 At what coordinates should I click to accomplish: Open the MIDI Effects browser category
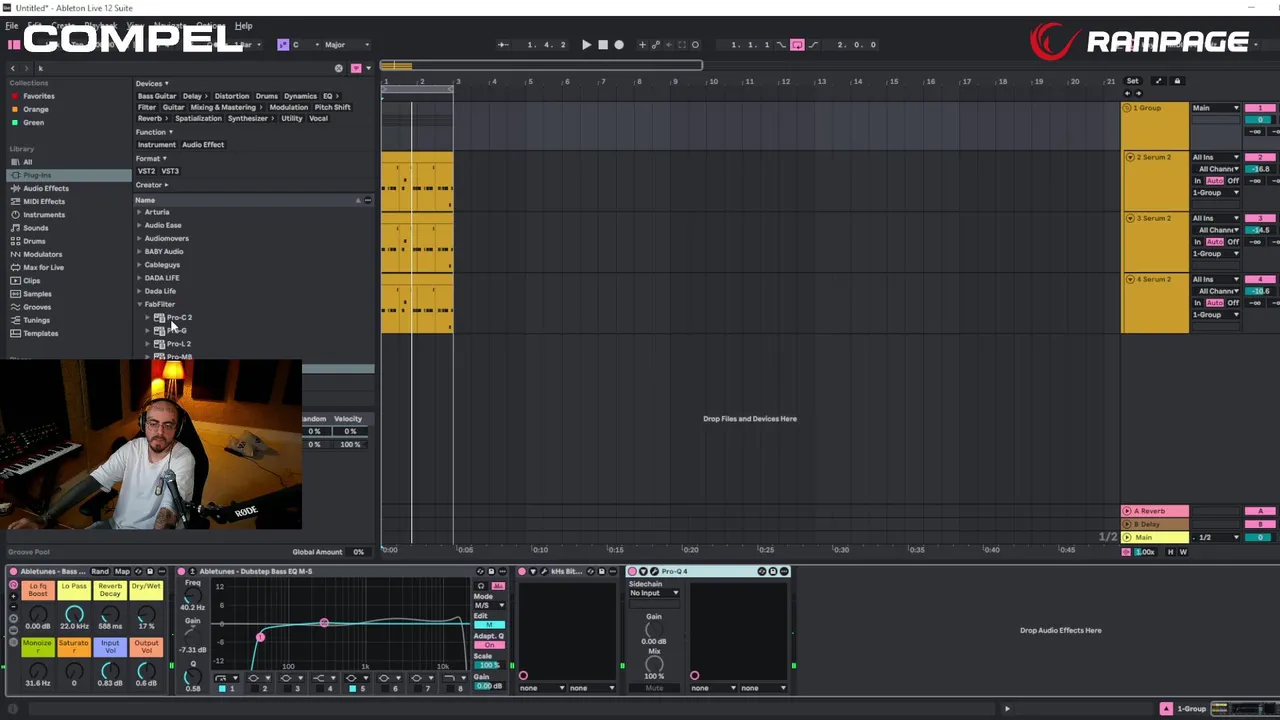pos(69,201)
